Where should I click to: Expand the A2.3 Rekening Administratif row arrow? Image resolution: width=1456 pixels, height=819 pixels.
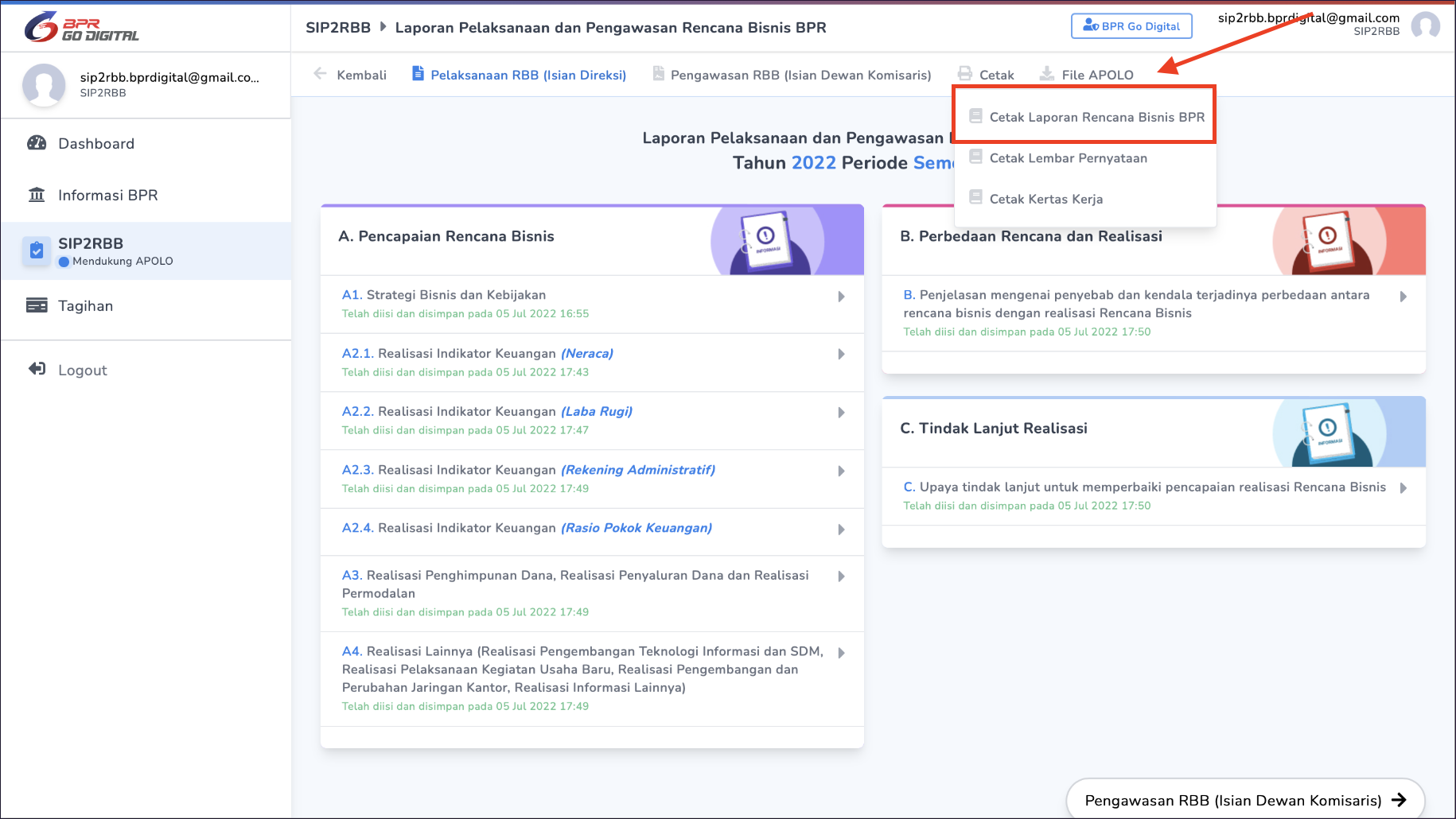tap(841, 472)
